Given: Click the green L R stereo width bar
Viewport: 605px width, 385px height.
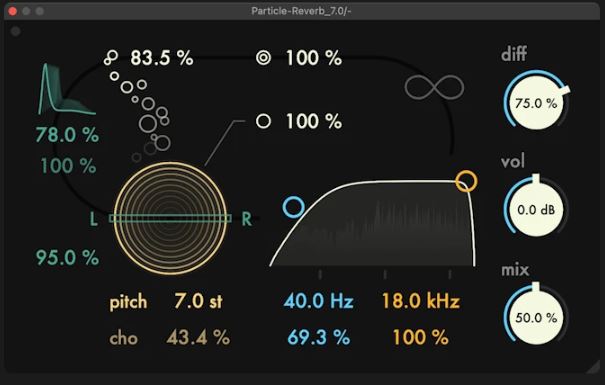Looking at the screenshot, I should 170,219.
